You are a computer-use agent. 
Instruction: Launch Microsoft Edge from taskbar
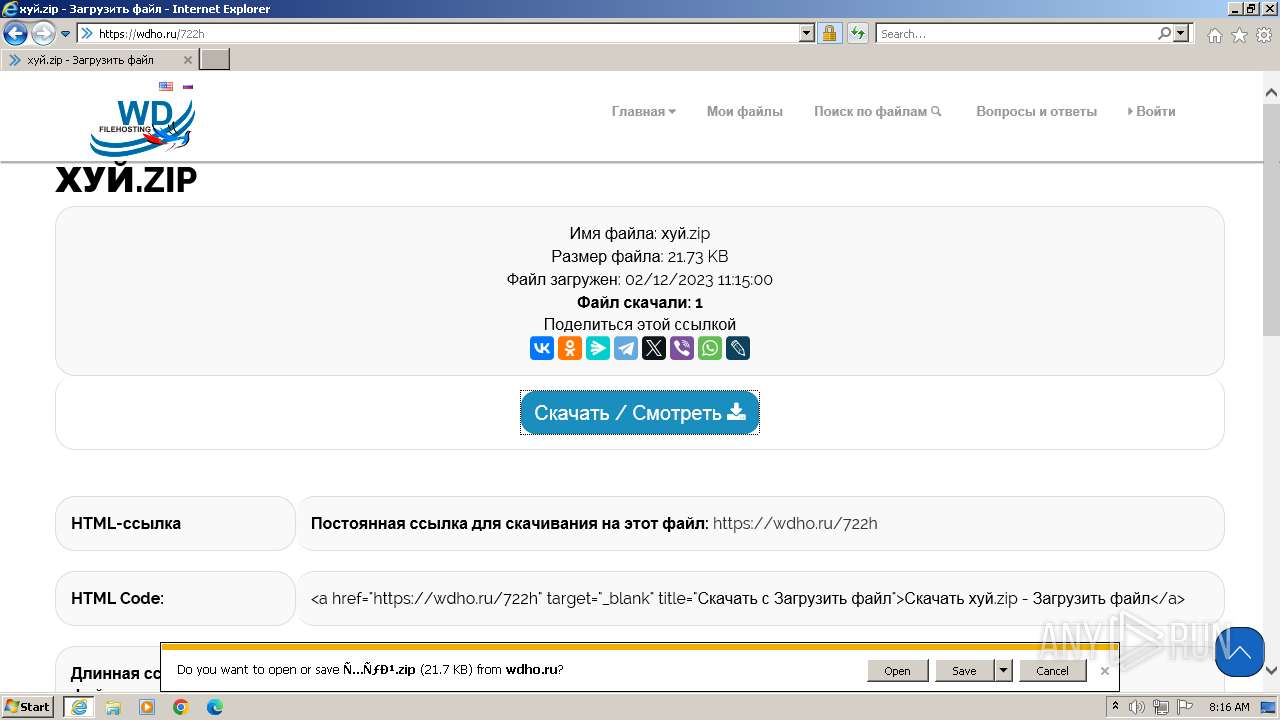[215, 707]
